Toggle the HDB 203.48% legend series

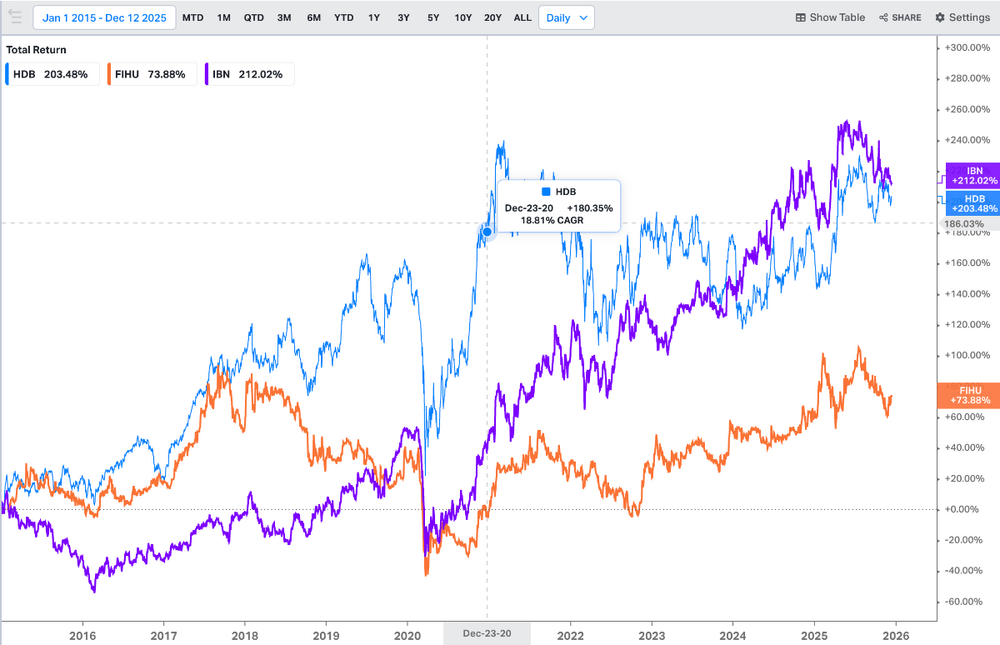tap(52, 74)
